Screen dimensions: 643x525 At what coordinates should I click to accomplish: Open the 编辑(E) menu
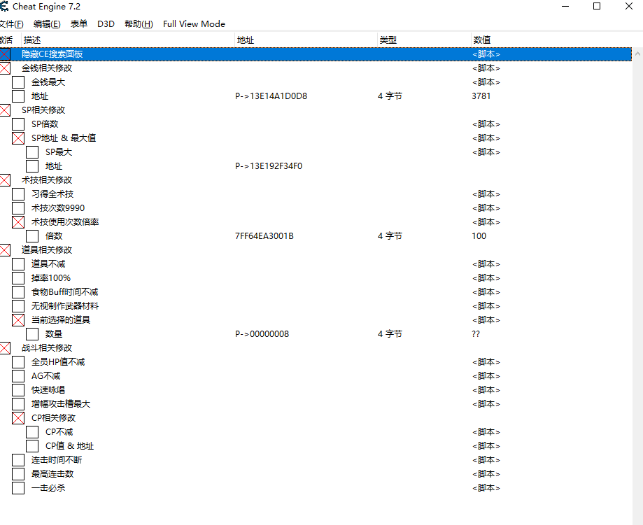47,24
